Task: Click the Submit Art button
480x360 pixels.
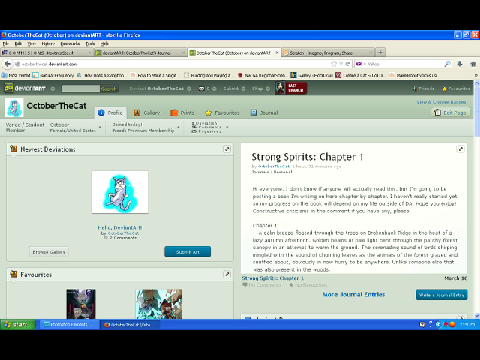Action: (188, 252)
